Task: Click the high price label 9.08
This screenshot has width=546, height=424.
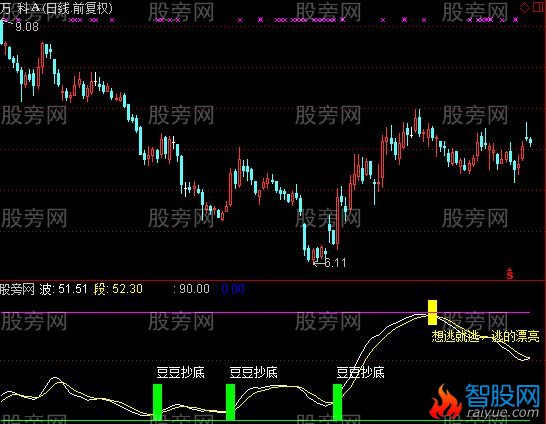Action: point(27,27)
